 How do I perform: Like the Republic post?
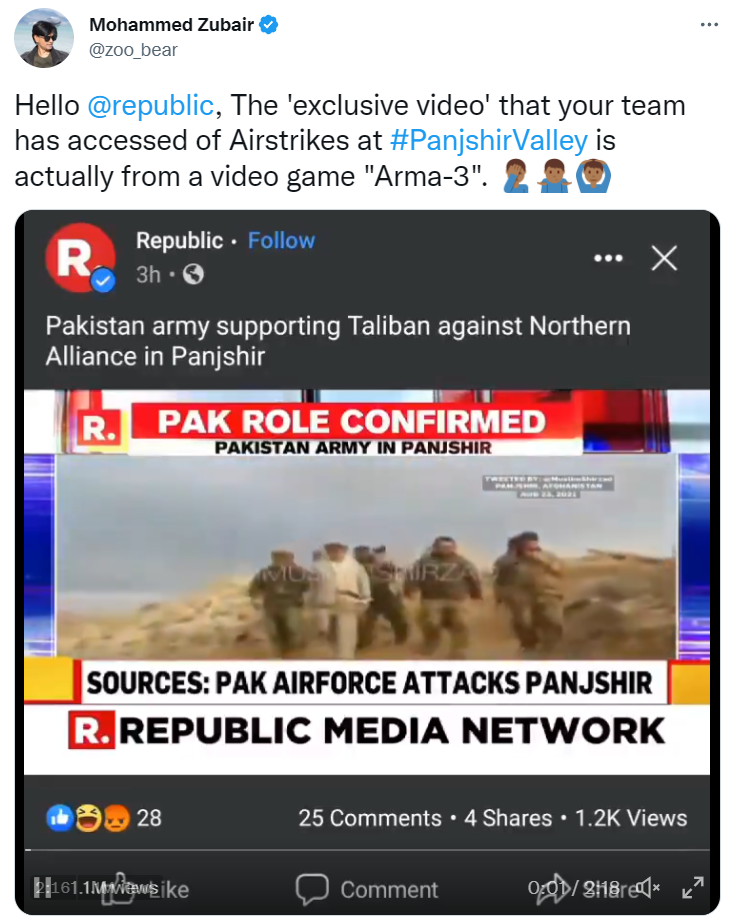150,888
